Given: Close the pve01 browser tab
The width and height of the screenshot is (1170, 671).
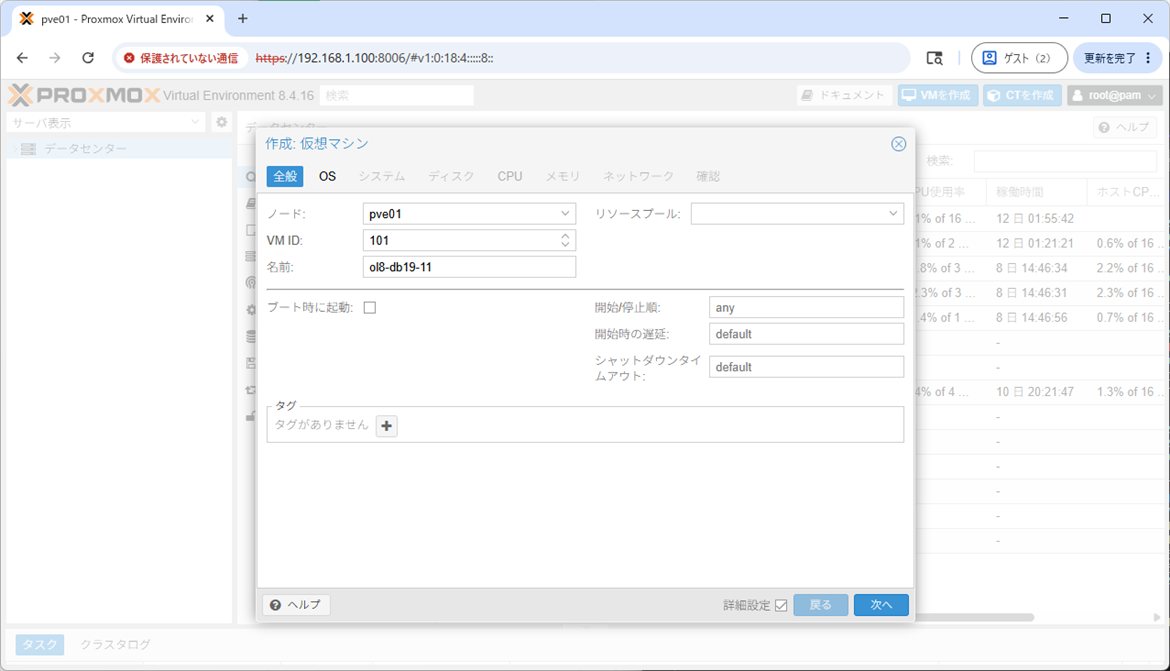Looking at the screenshot, I should 210,19.
